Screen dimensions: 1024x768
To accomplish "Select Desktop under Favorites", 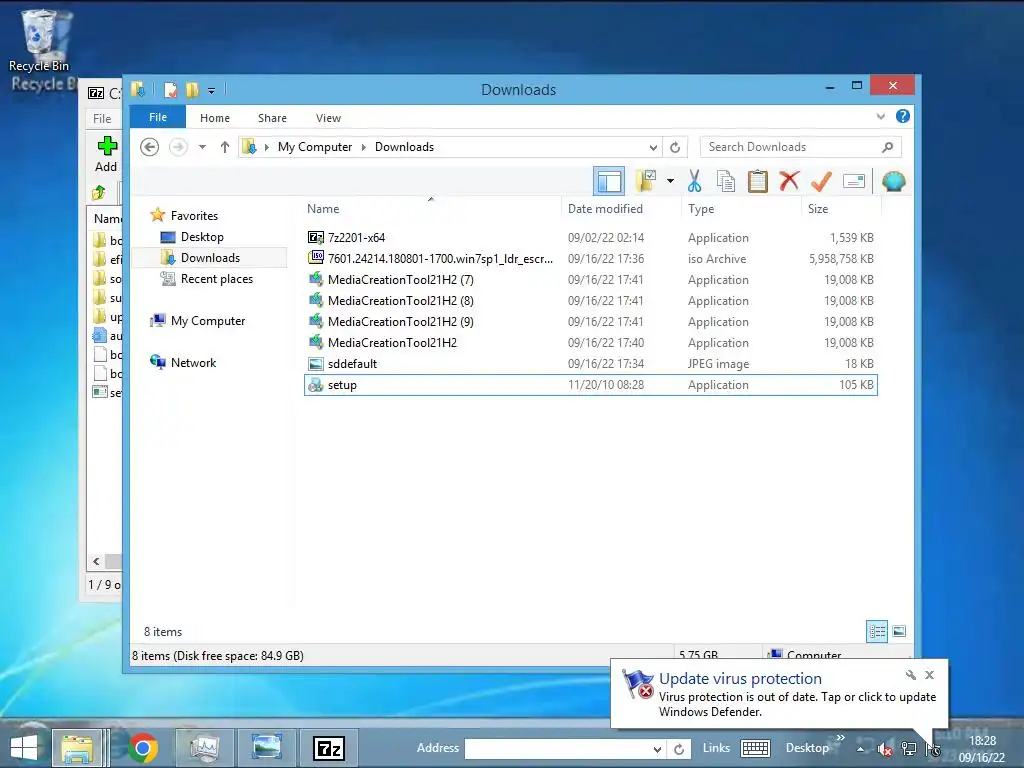I will click(x=202, y=237).
